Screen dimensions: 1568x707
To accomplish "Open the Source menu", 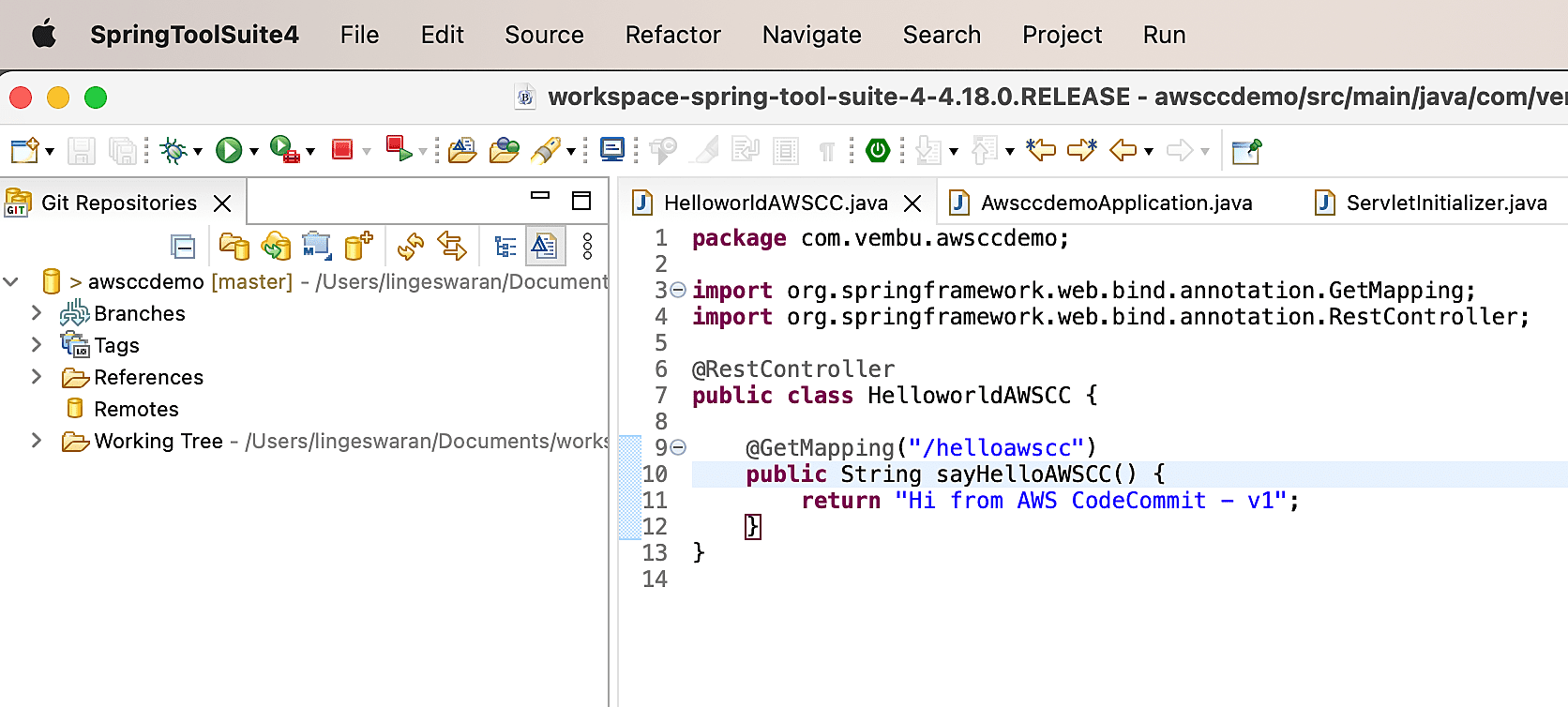I will pos(544,35).
